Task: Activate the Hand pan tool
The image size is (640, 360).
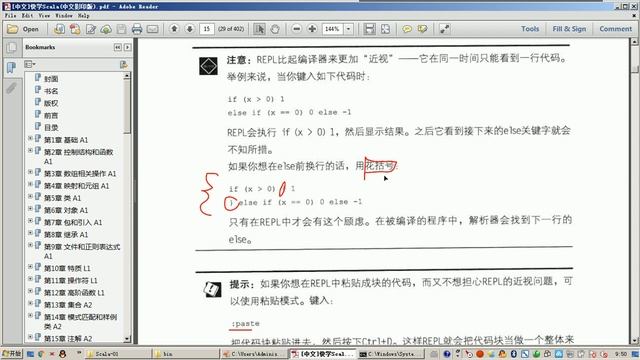Action: click(275, 29)
